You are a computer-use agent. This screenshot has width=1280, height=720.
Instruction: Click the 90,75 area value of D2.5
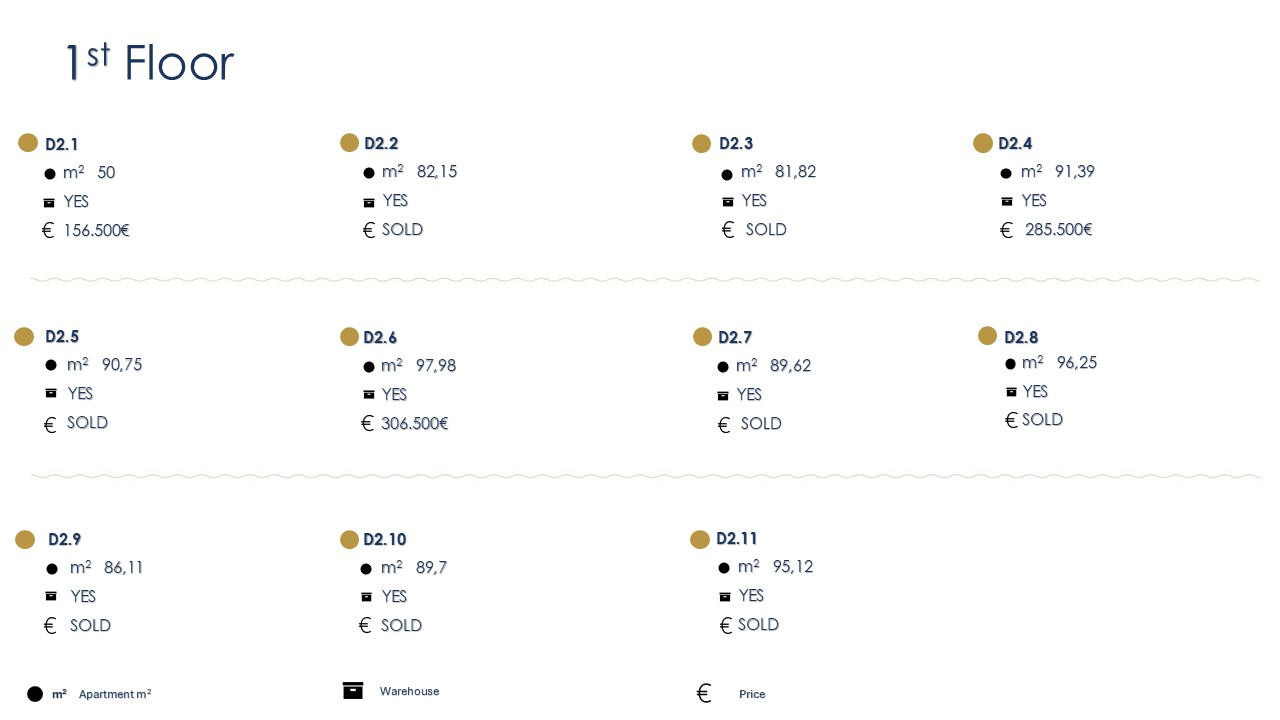pyautogui.click(x=122, y=365)
